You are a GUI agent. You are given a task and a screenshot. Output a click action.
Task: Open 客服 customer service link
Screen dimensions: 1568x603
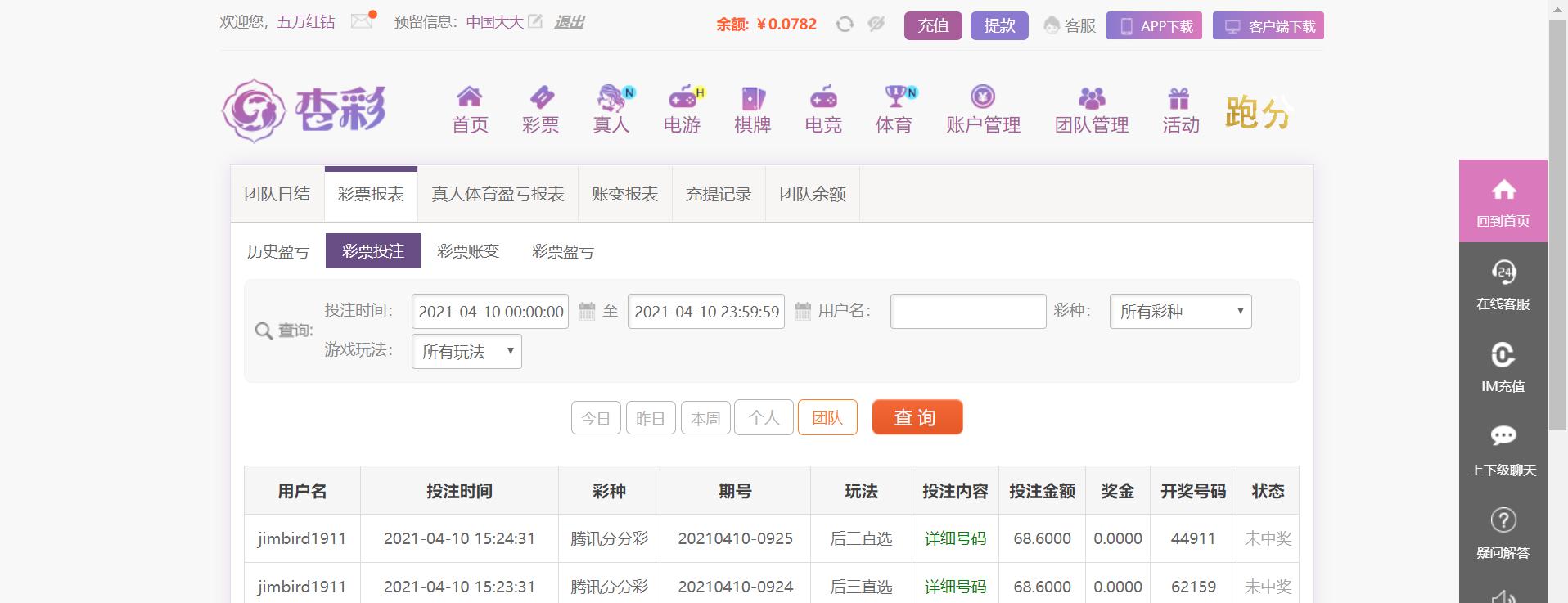[1070, 25]
